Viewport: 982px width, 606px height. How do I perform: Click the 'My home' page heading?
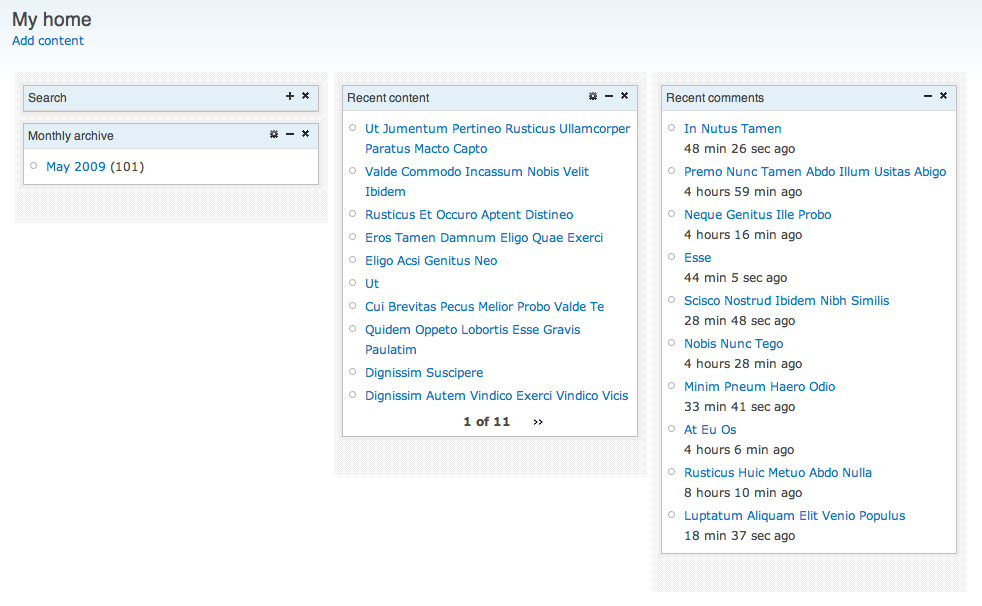click(51, 19)
